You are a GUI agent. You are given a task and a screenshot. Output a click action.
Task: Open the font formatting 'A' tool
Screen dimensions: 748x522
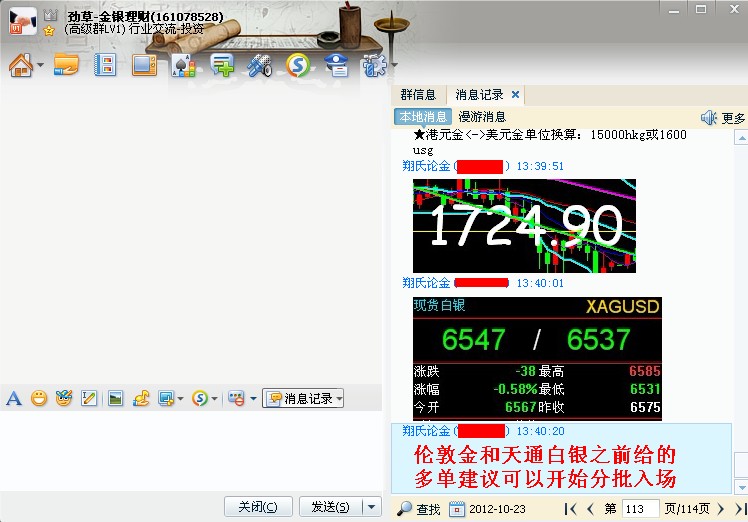point(14,398)
